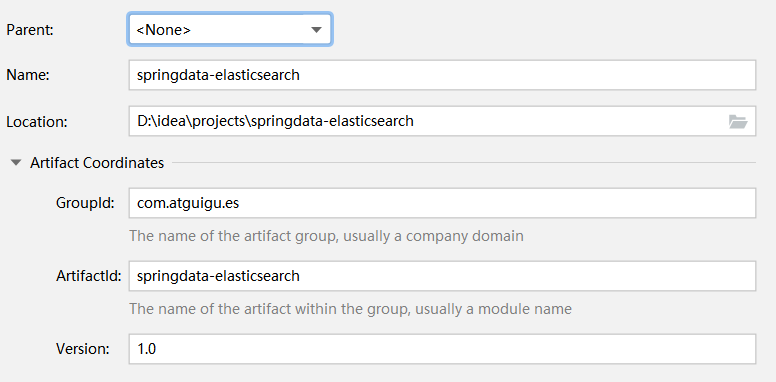Click the GroupId: label
Screen dimensions: 776x382
85,203
